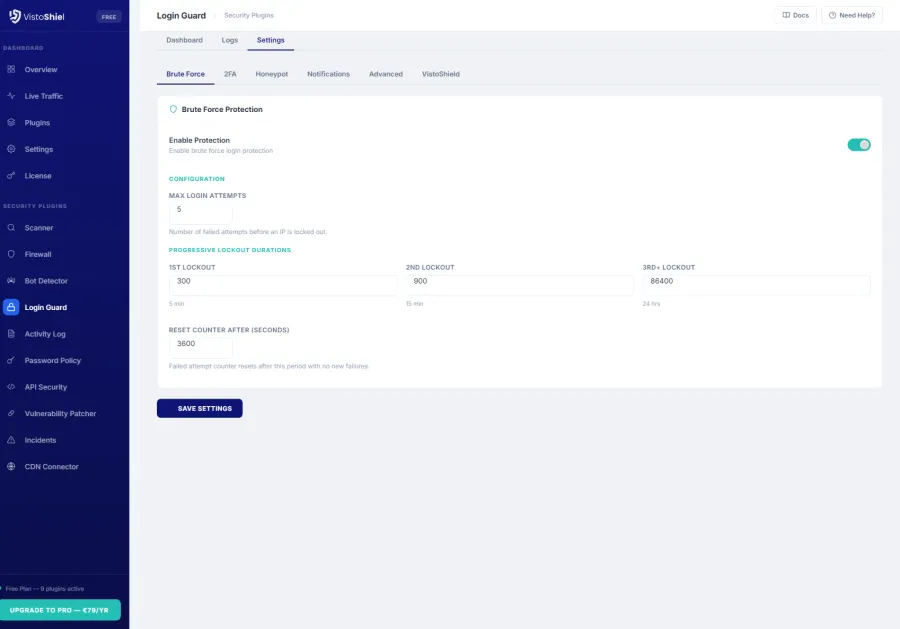
Task: Open Password Policy settings
Action: pyautogui.click(x=52, y=360)
